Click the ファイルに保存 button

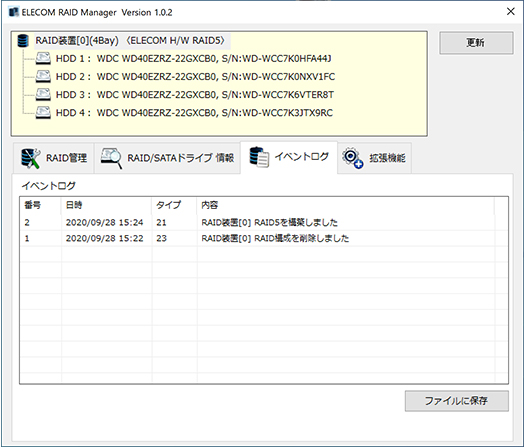pyautogui.click(x=456, y=401)
